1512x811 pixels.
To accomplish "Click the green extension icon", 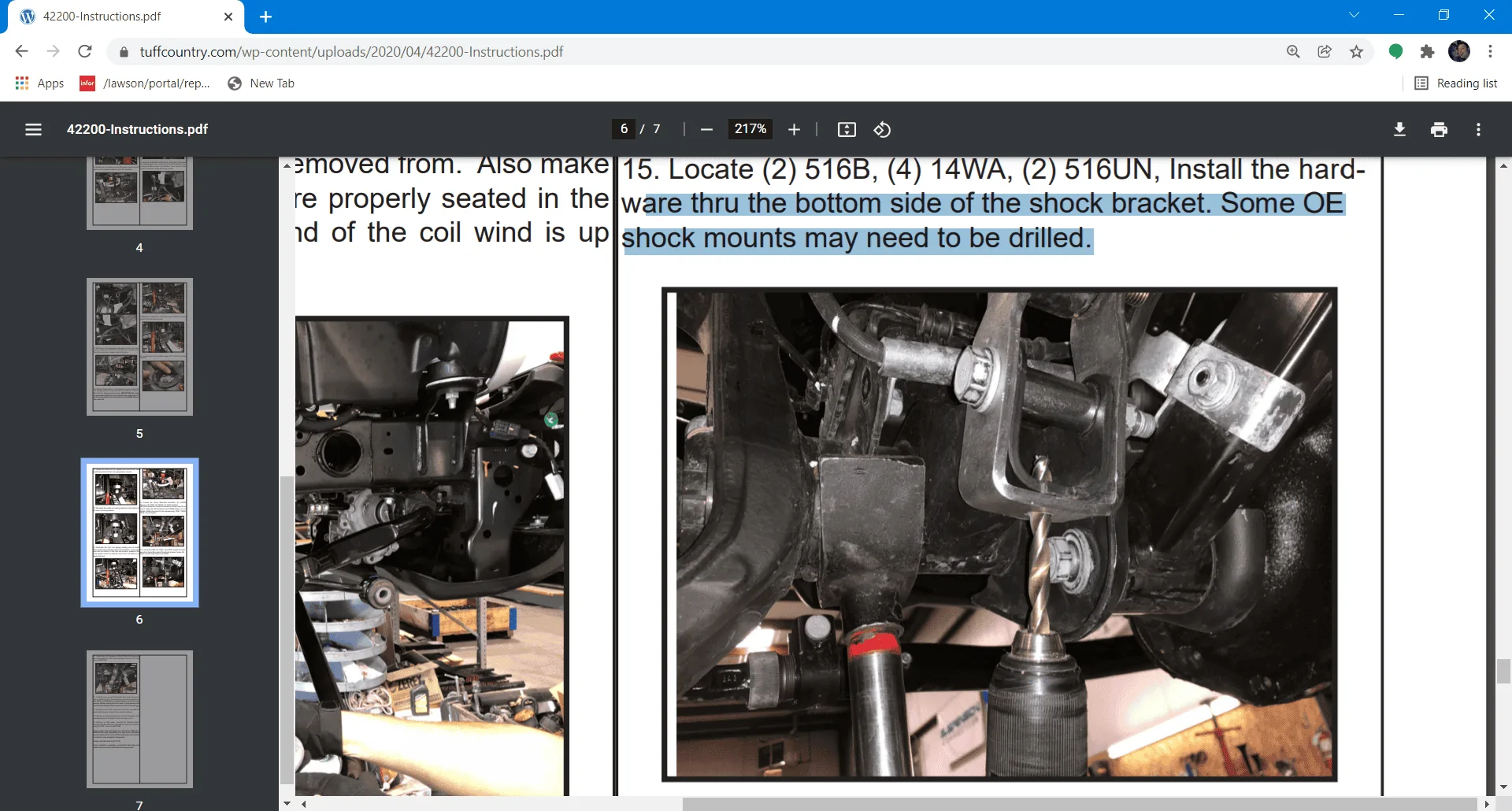I will pyautogui.click(x=1395, y=52).
